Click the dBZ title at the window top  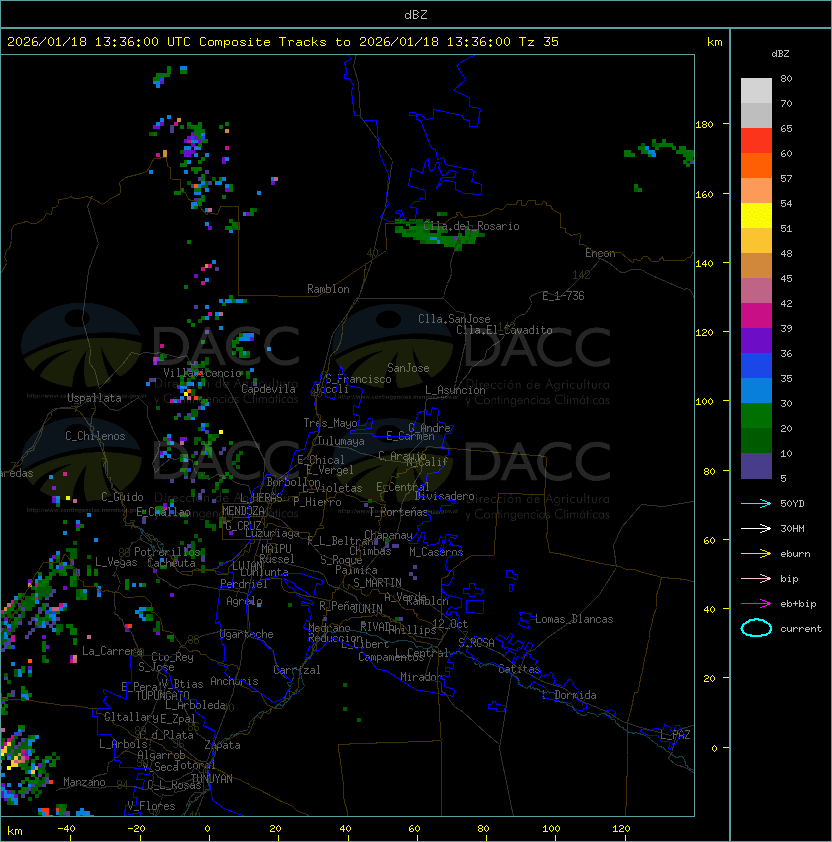coord(416,15)
